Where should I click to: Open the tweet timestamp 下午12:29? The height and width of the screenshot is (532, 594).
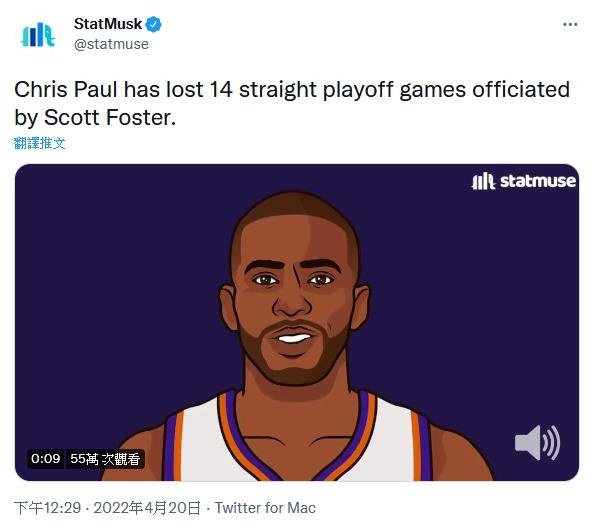47,508
